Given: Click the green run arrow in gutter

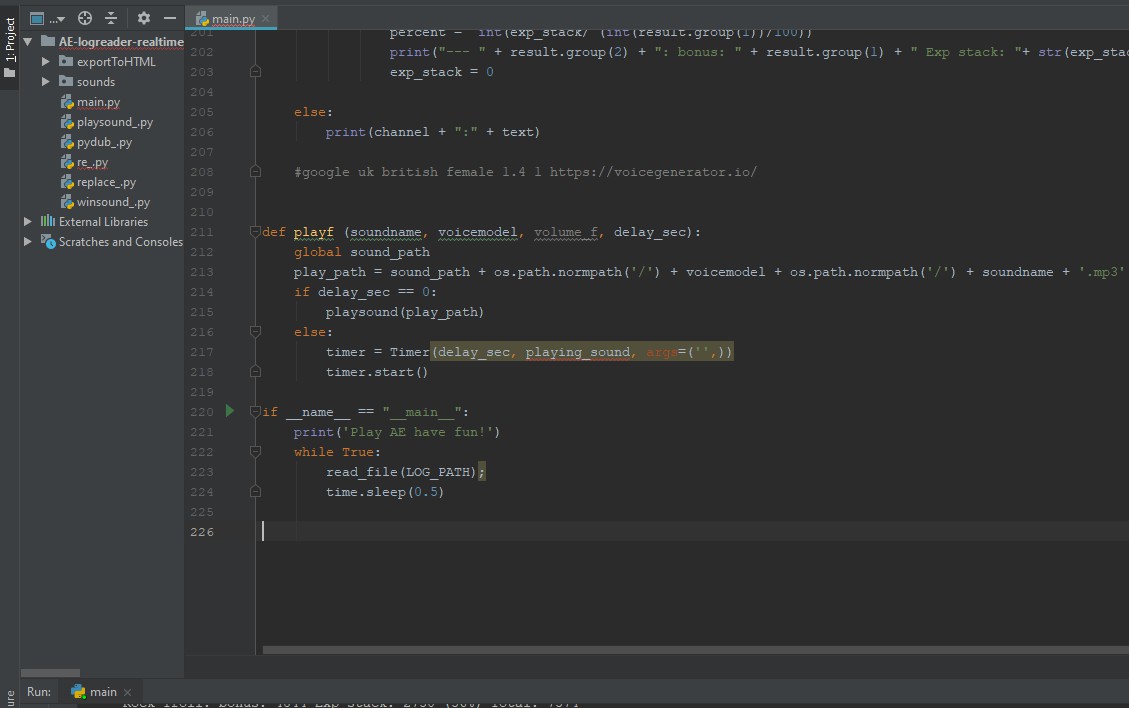Looking at the screenshot, I should point(230,411).
